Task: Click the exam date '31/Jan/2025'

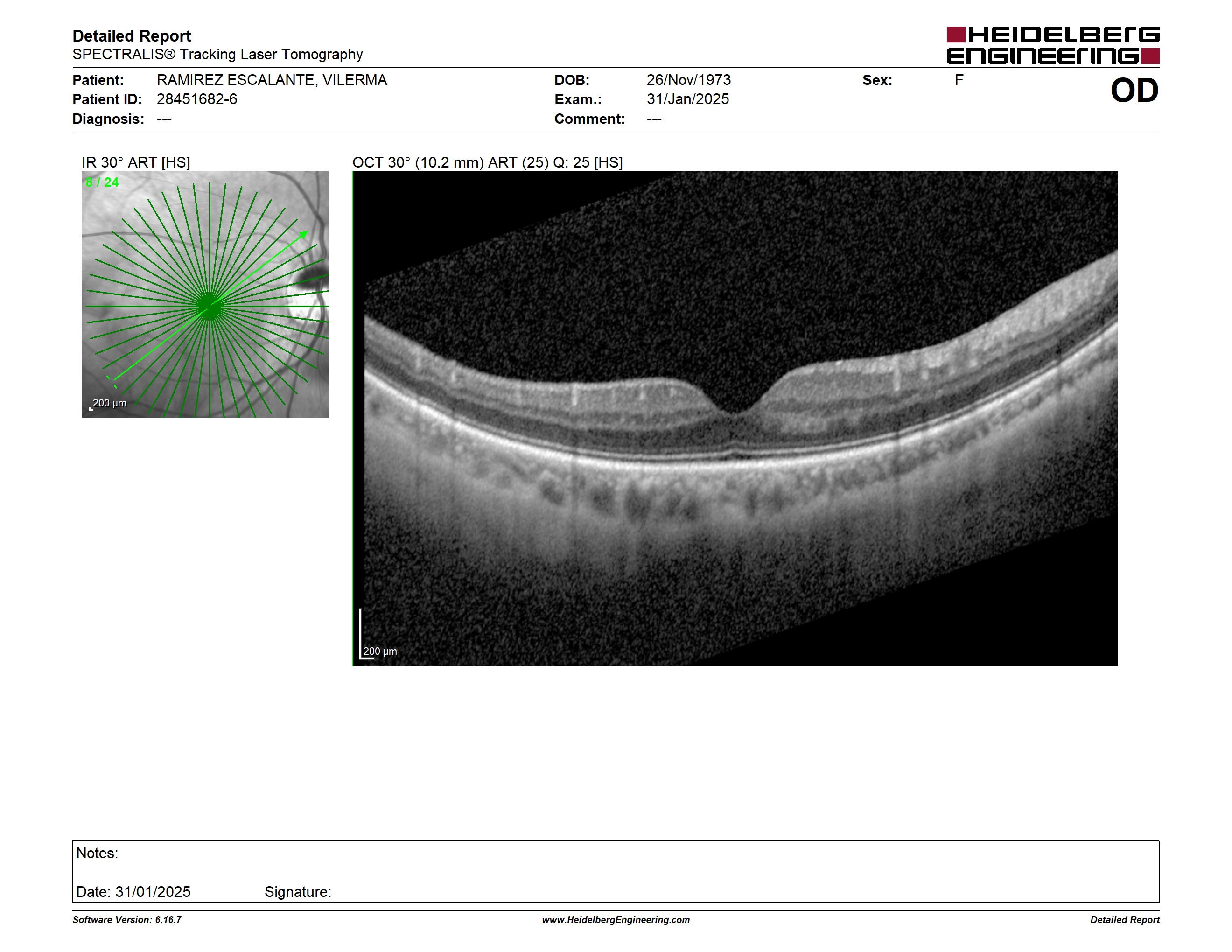Action: tap(688, 99)
